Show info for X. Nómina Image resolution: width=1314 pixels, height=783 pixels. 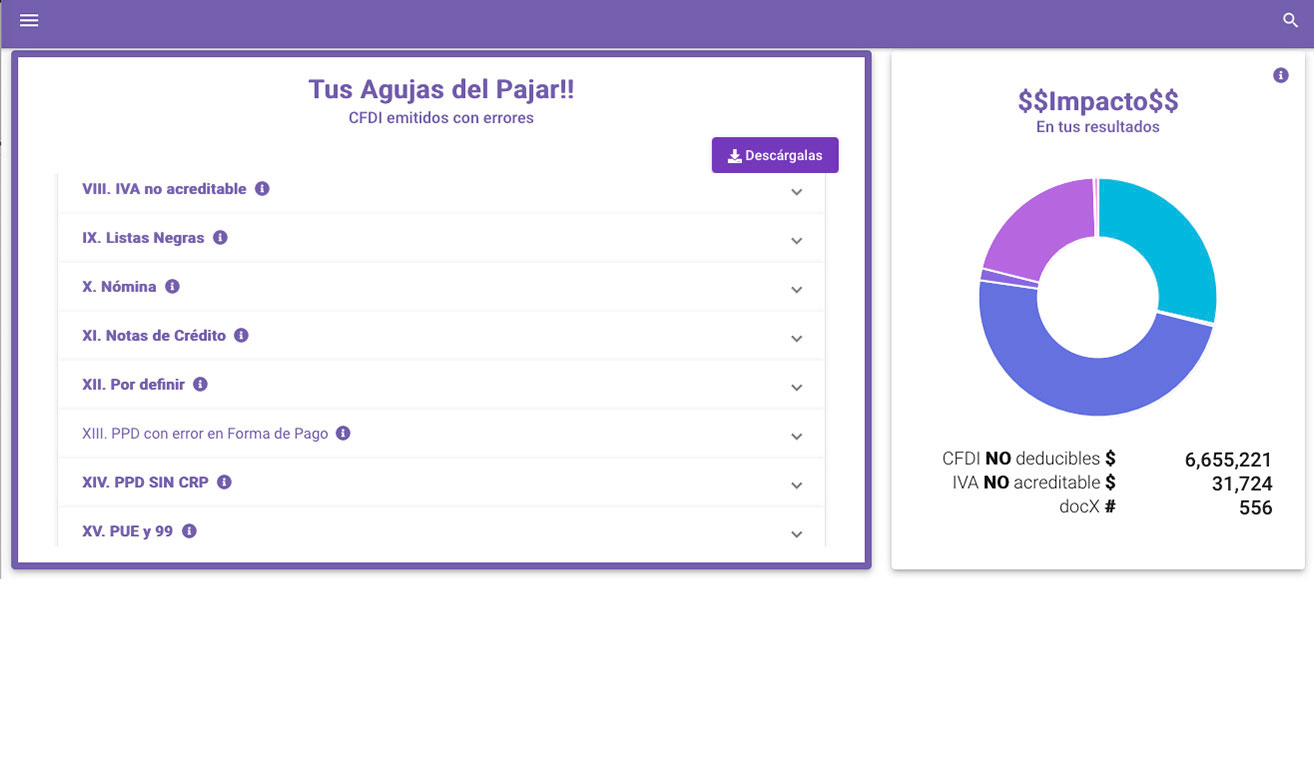click(x=172, y=286)
